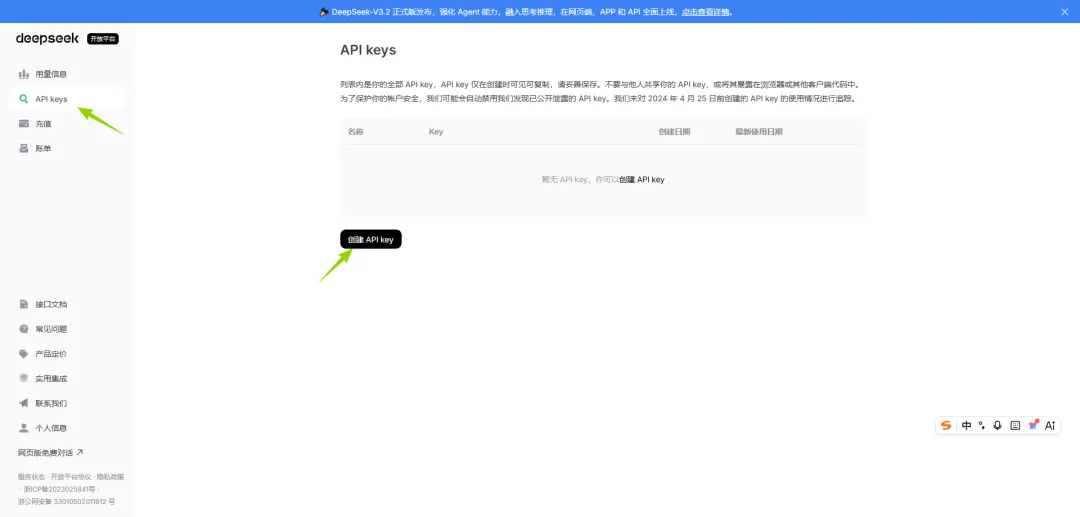Click the 充值 card icon

[23, 124]
